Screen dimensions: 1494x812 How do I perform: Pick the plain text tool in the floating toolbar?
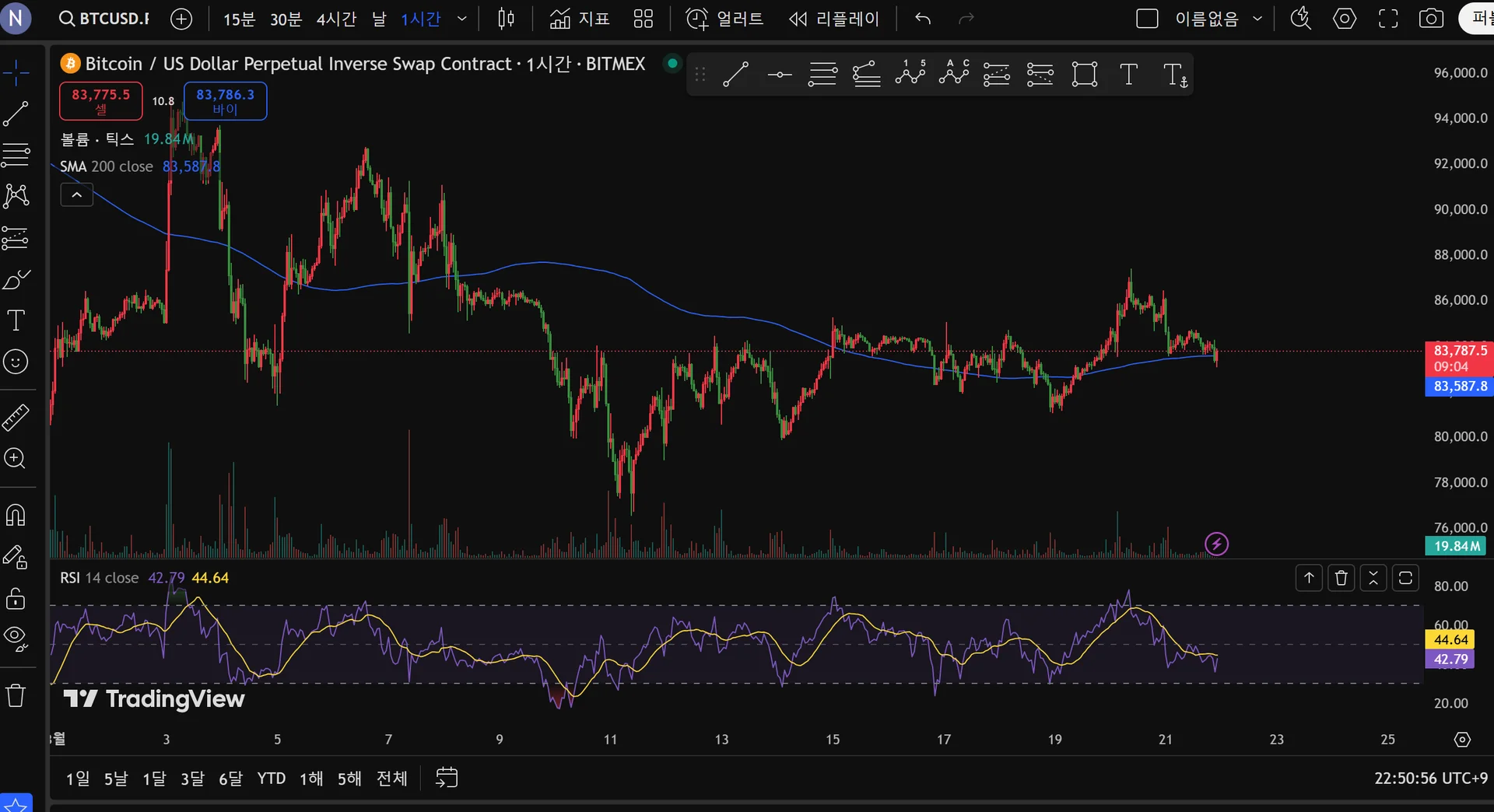point(1128,75)
